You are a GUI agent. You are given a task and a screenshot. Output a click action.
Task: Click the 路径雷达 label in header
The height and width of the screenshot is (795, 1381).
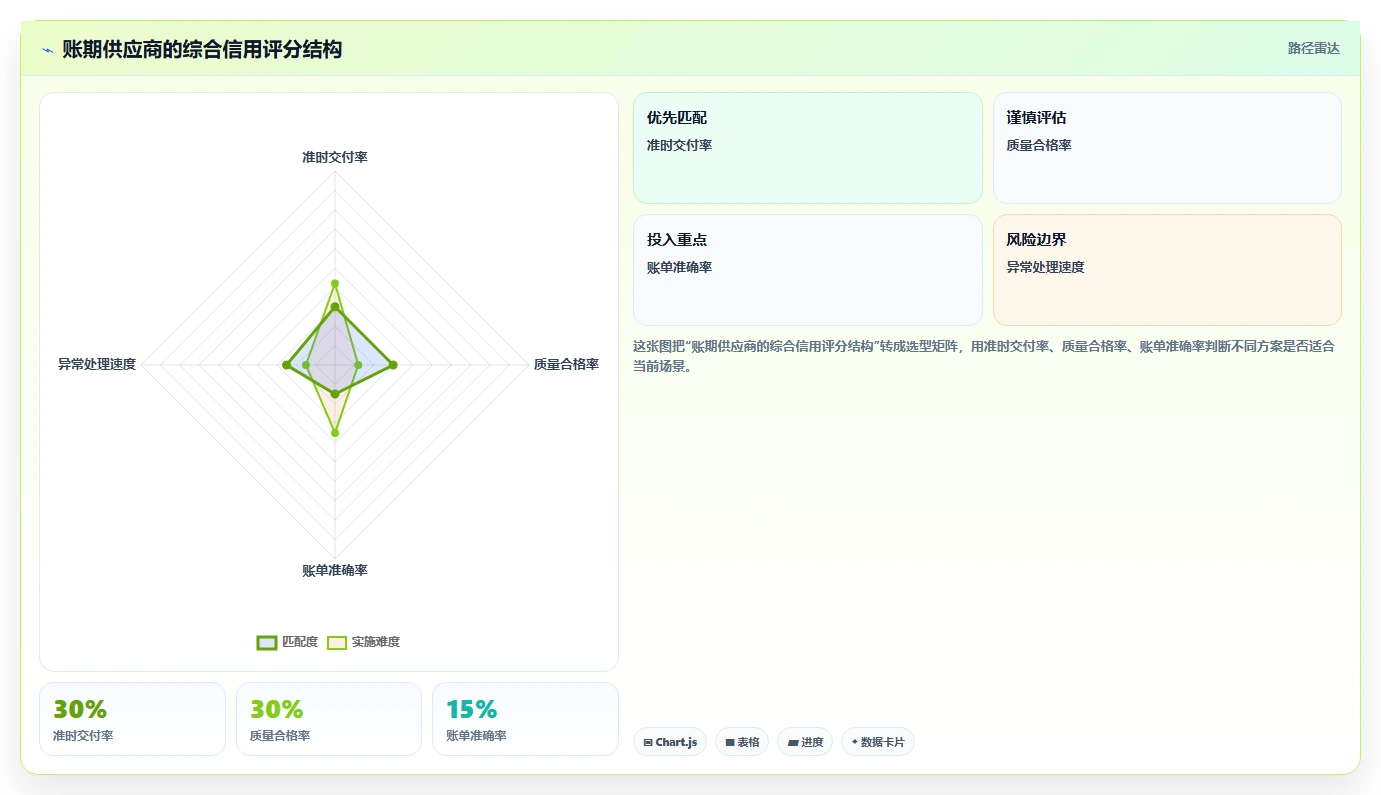click(1313, 48)
